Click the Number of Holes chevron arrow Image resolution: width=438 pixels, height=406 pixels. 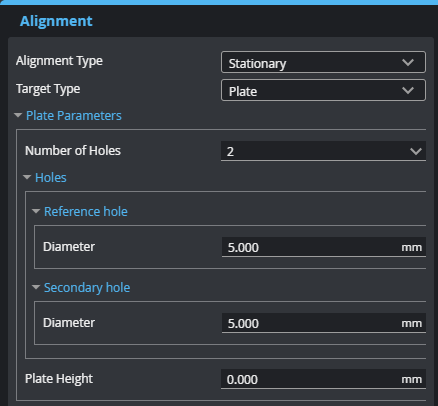416,152
